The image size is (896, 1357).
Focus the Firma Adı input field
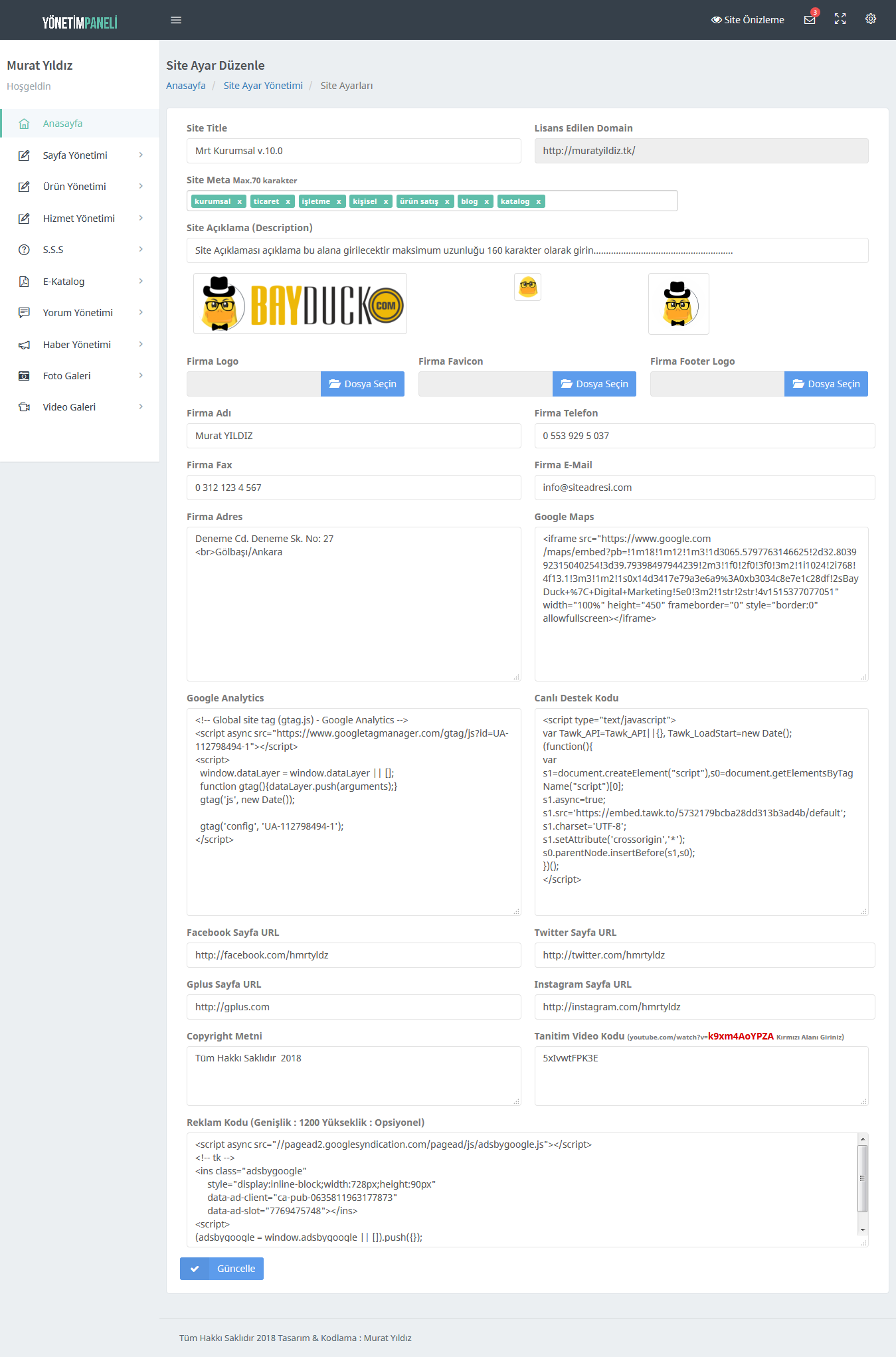coord(354,436)
